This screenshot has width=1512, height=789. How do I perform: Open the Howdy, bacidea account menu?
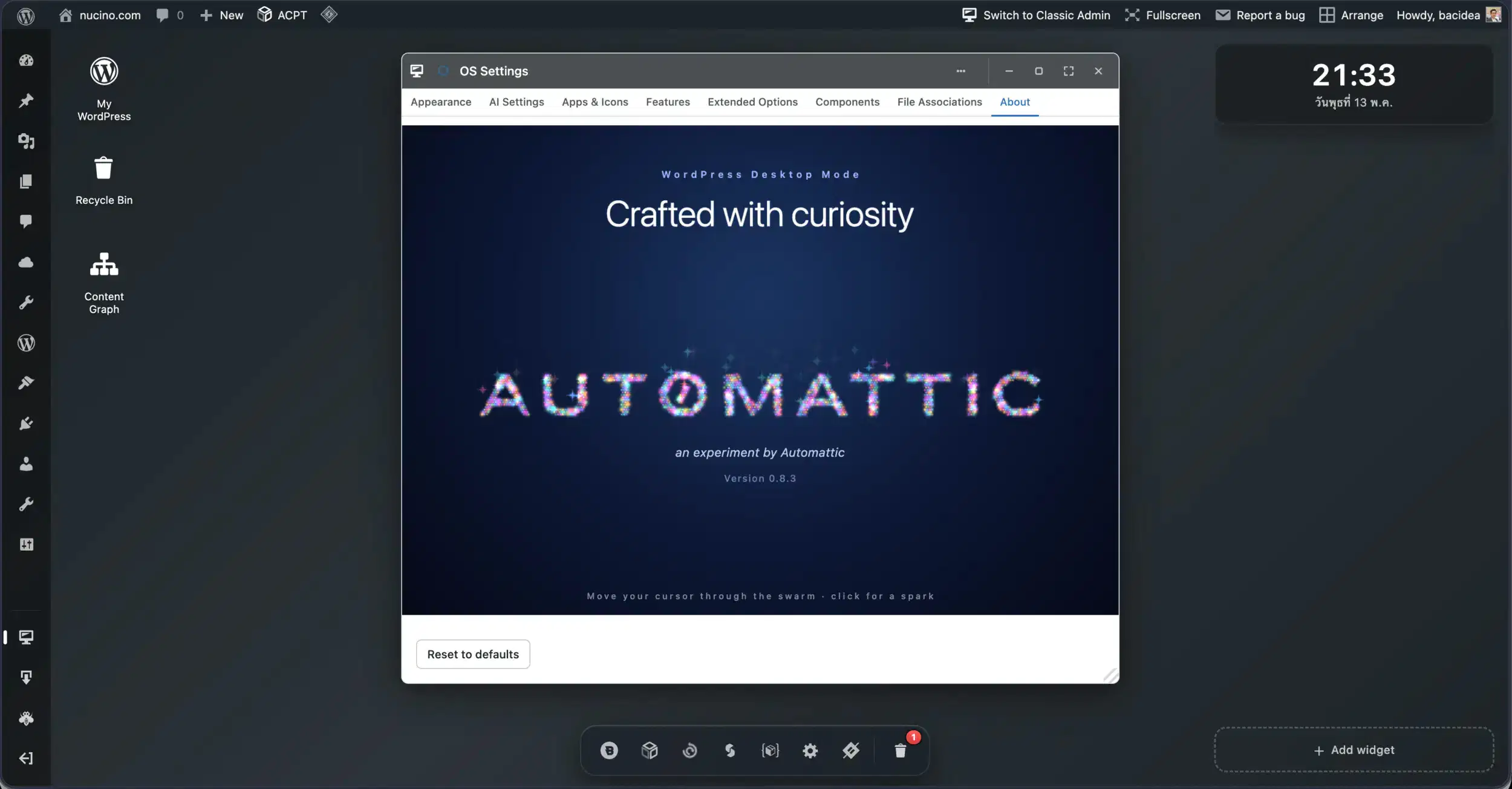coord(1449,15)
